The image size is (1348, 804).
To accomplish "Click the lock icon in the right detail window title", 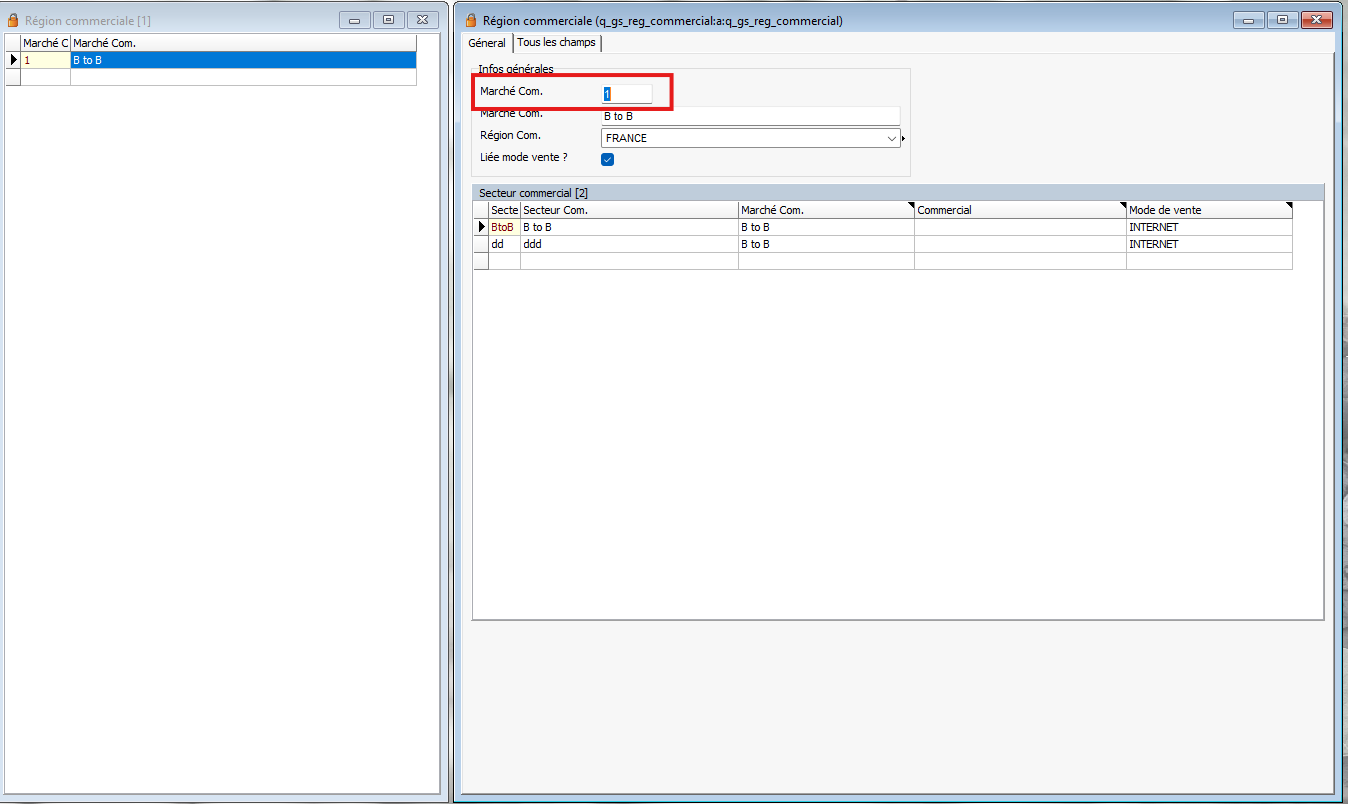I will point(471,20).
